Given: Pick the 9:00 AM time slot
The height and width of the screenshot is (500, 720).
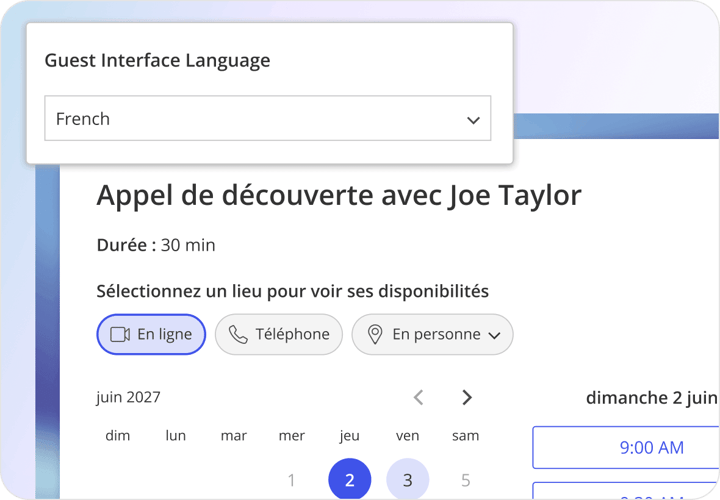Looking at the screenshot, I should tap(626, 447).
